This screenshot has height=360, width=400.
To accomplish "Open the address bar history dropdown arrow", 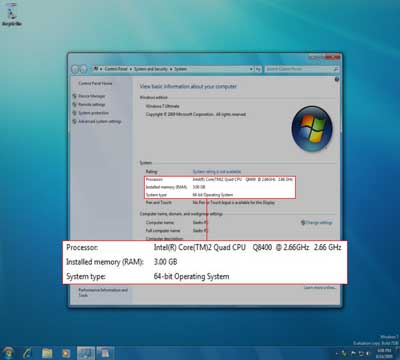I will pyautogui.click(x=251, y=69).
